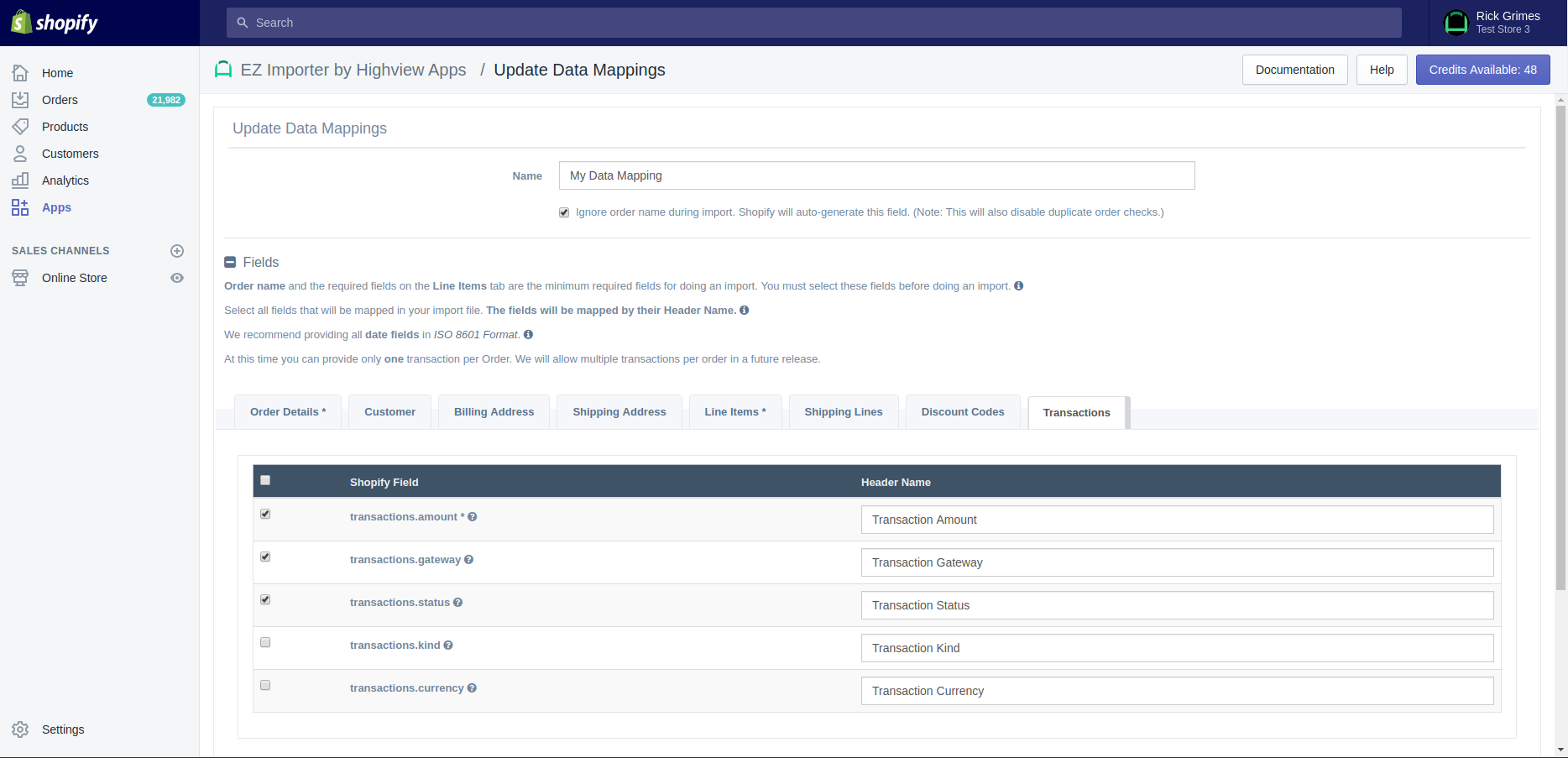The image size is (1568, 758).
Task: Uncheck the transactions.gateway checkbox
Action: pyautogui.click(x=265, y=557)
